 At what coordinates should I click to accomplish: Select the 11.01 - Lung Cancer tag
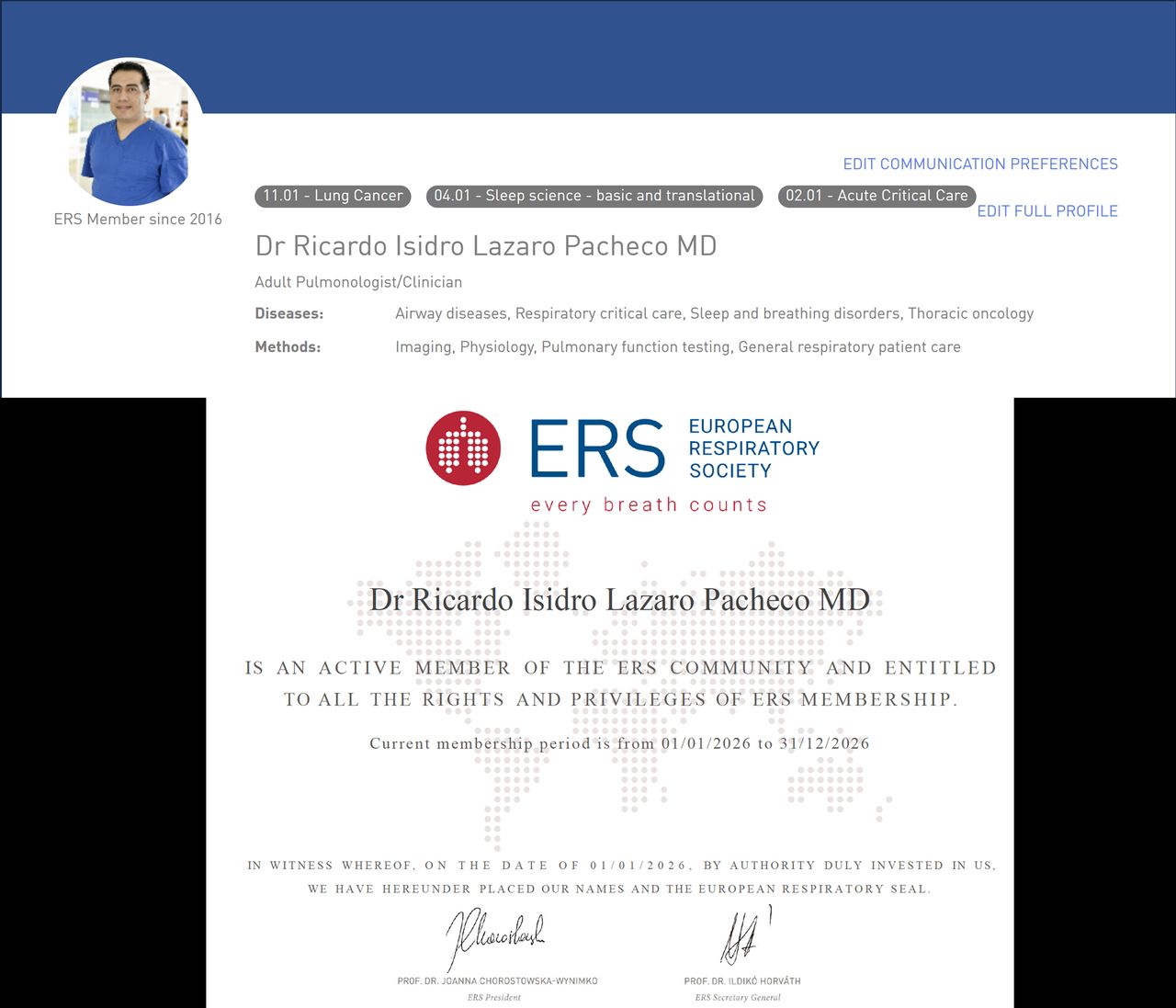tap(333, 196)
